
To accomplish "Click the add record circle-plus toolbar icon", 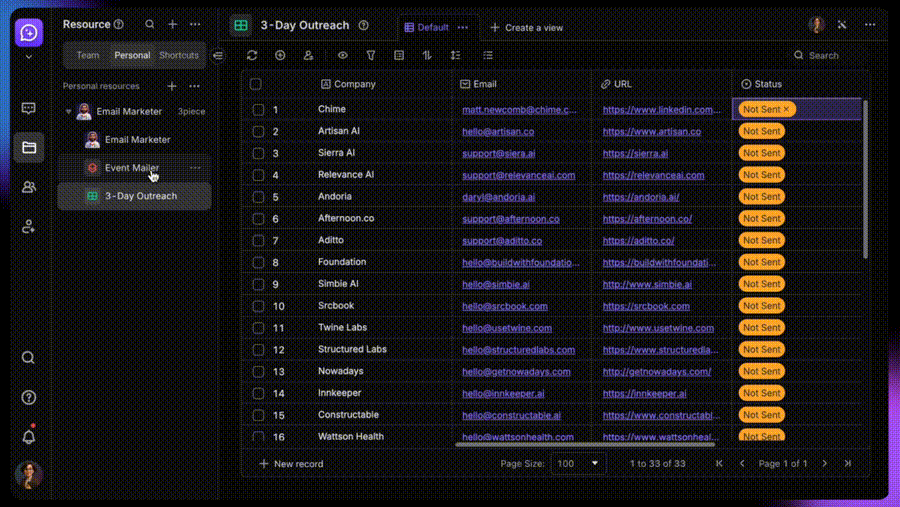I will click(280, 55).
